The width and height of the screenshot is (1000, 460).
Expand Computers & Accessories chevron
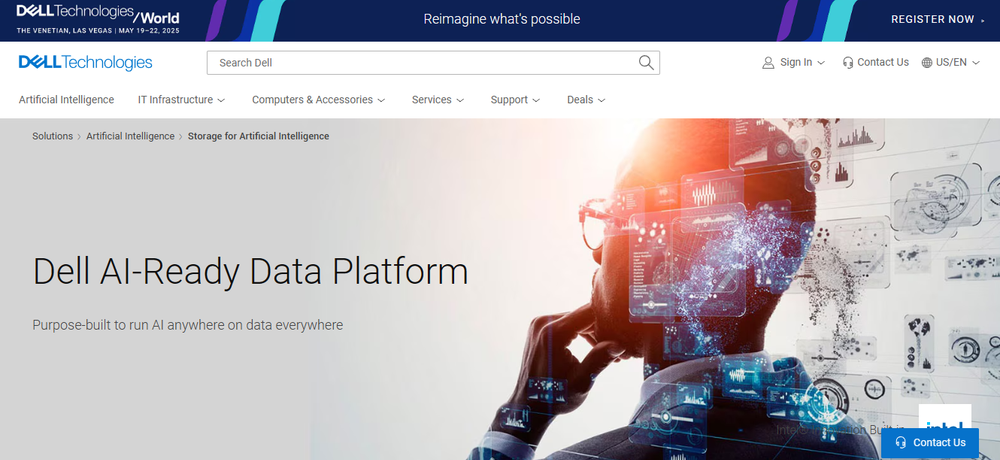tap(381, 100)
